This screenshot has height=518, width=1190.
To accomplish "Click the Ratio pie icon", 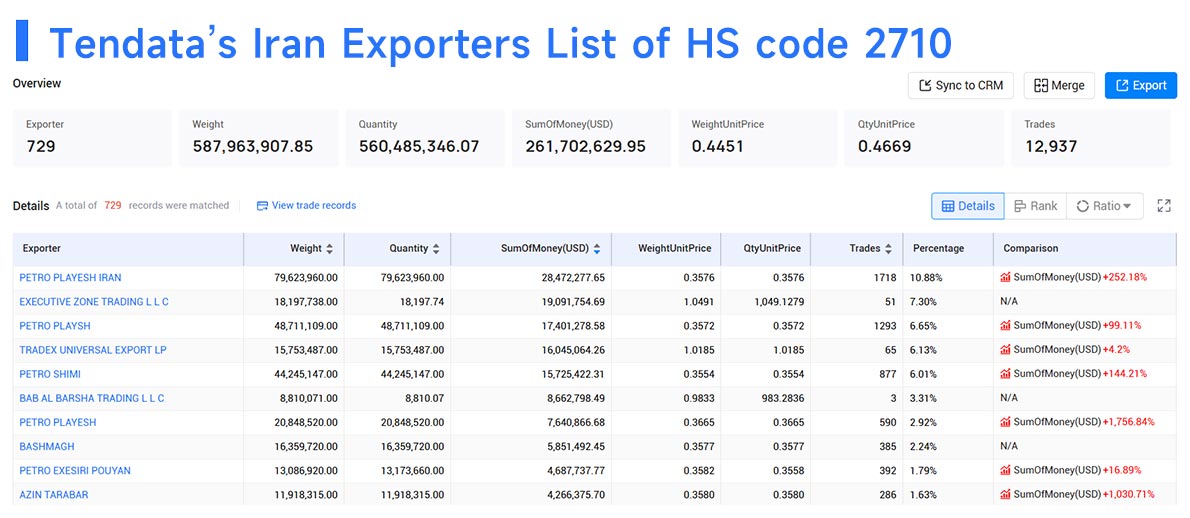I will [x=1082, y=206].
